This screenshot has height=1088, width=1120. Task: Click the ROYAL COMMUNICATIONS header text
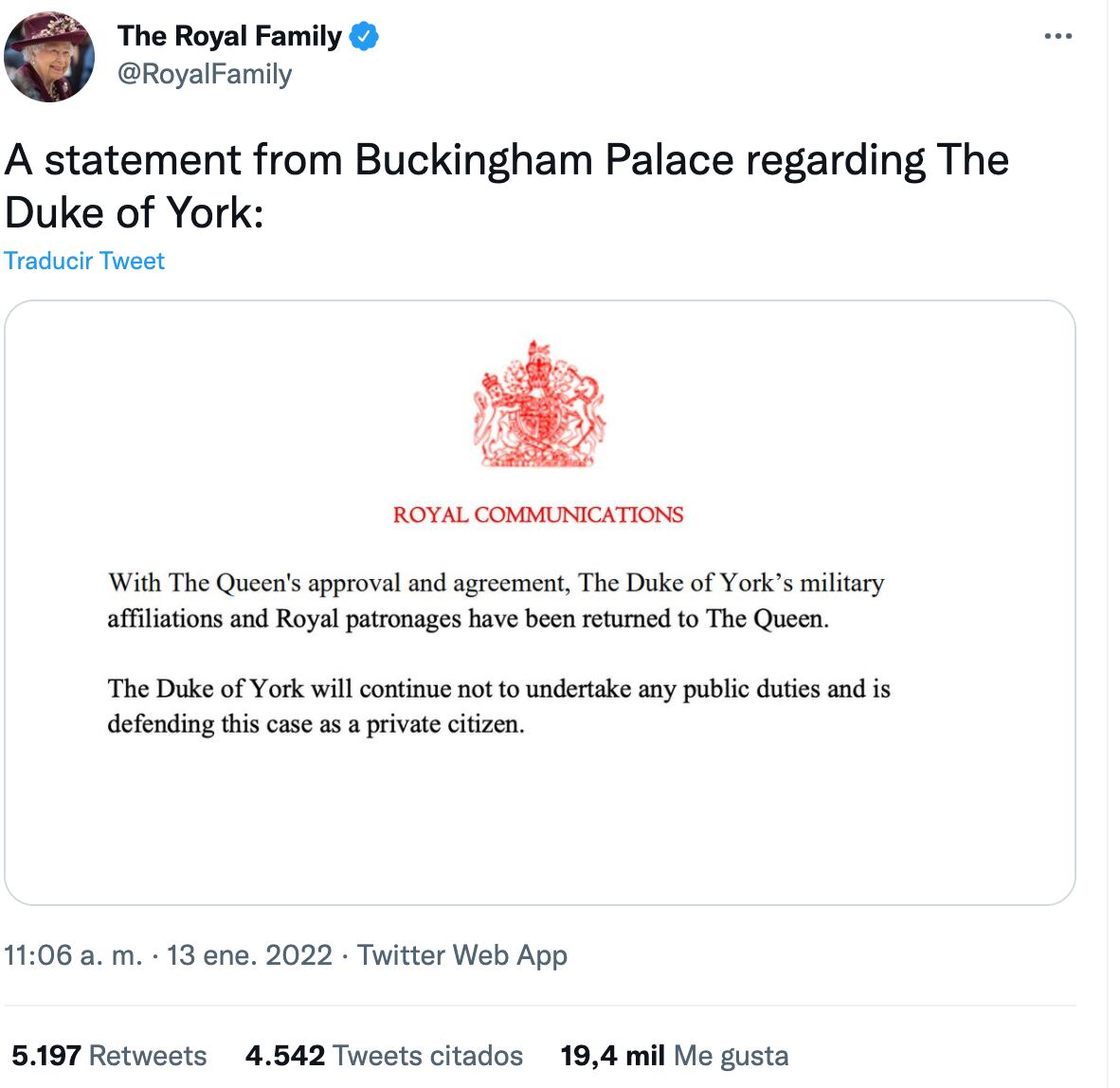pos(538,516)
